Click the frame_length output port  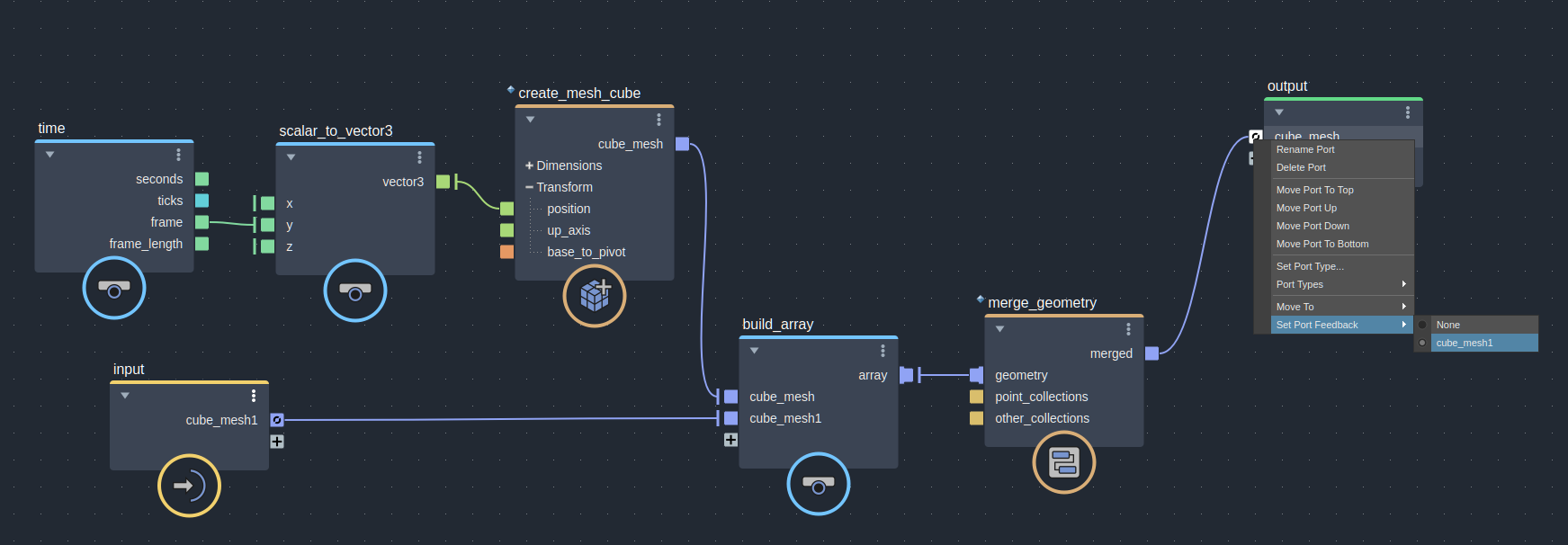pyautogui.click(x=202, y=244)
